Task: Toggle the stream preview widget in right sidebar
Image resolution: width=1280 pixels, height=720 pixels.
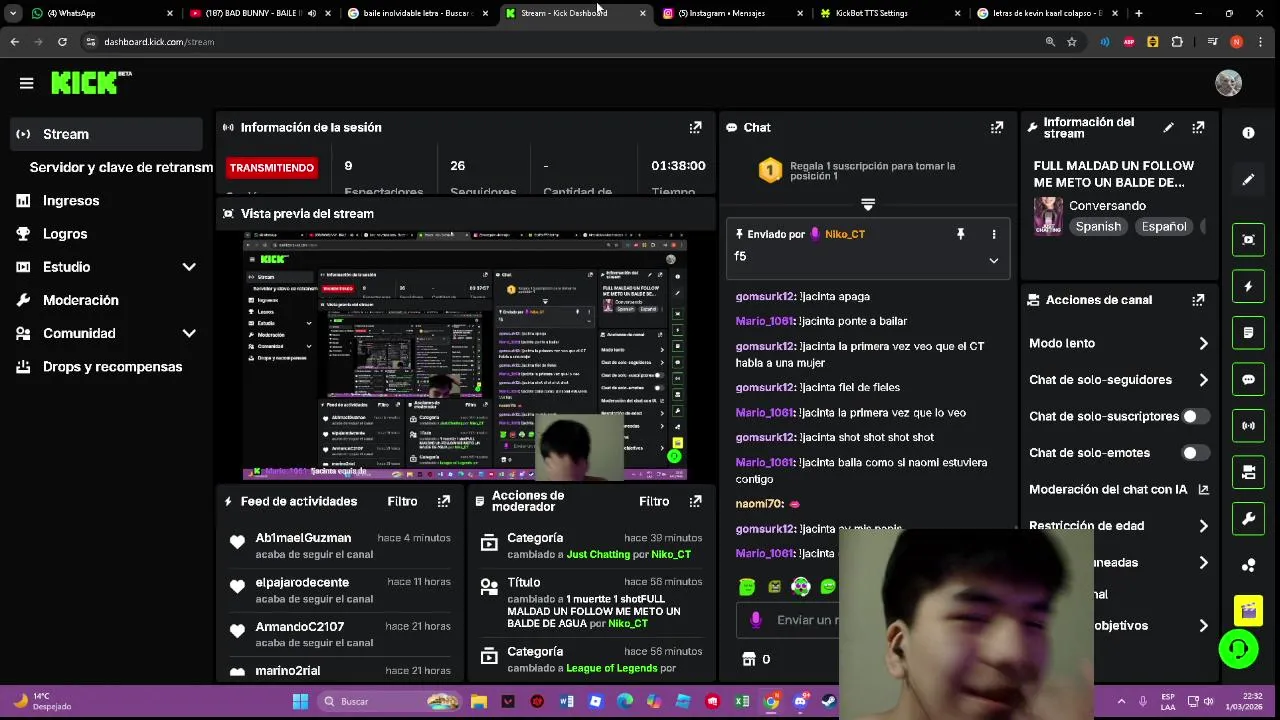Action: pyautogui.click(x=1248, y=239)
